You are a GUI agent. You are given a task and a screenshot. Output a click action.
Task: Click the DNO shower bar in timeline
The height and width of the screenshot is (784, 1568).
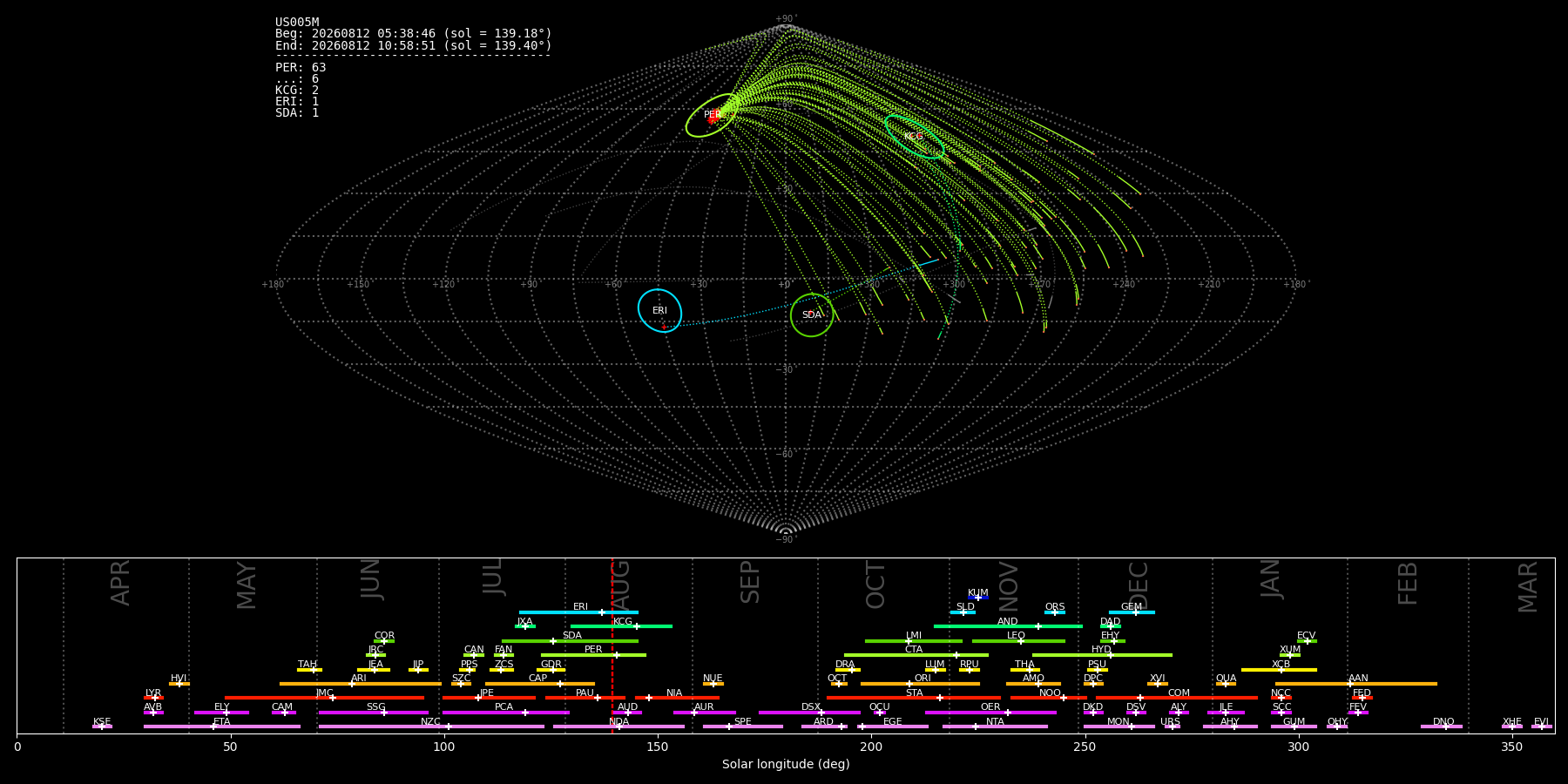coord(1442,727)
